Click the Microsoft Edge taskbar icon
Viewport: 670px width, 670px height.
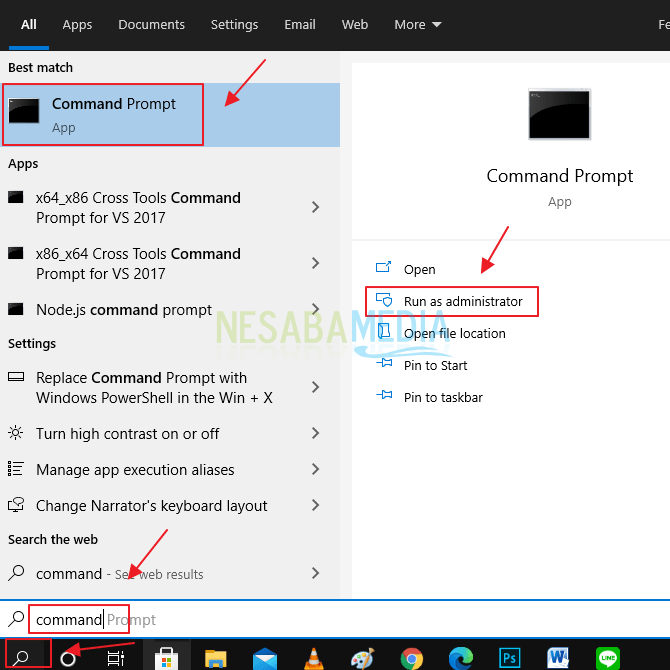tap(460, 658)
